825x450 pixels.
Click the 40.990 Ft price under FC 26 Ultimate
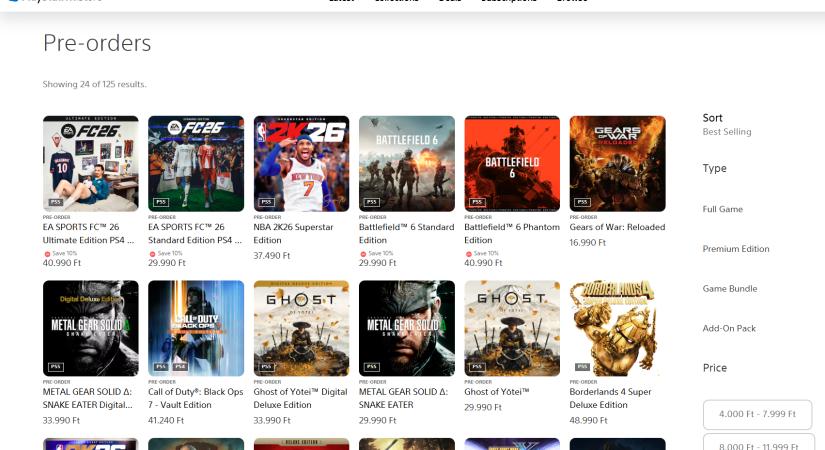coord(62,263)
